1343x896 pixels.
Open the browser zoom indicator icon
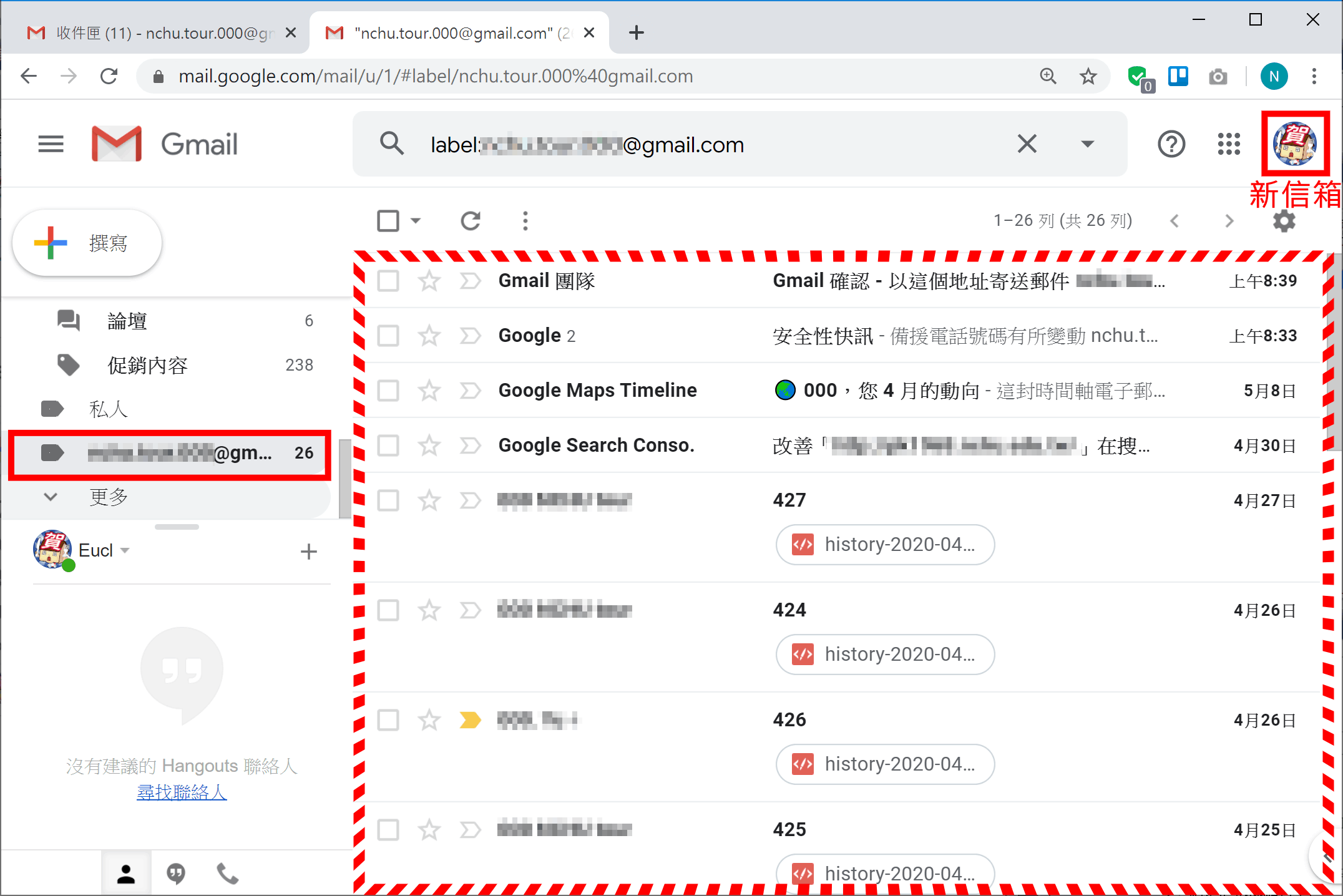coord(1048,76)
